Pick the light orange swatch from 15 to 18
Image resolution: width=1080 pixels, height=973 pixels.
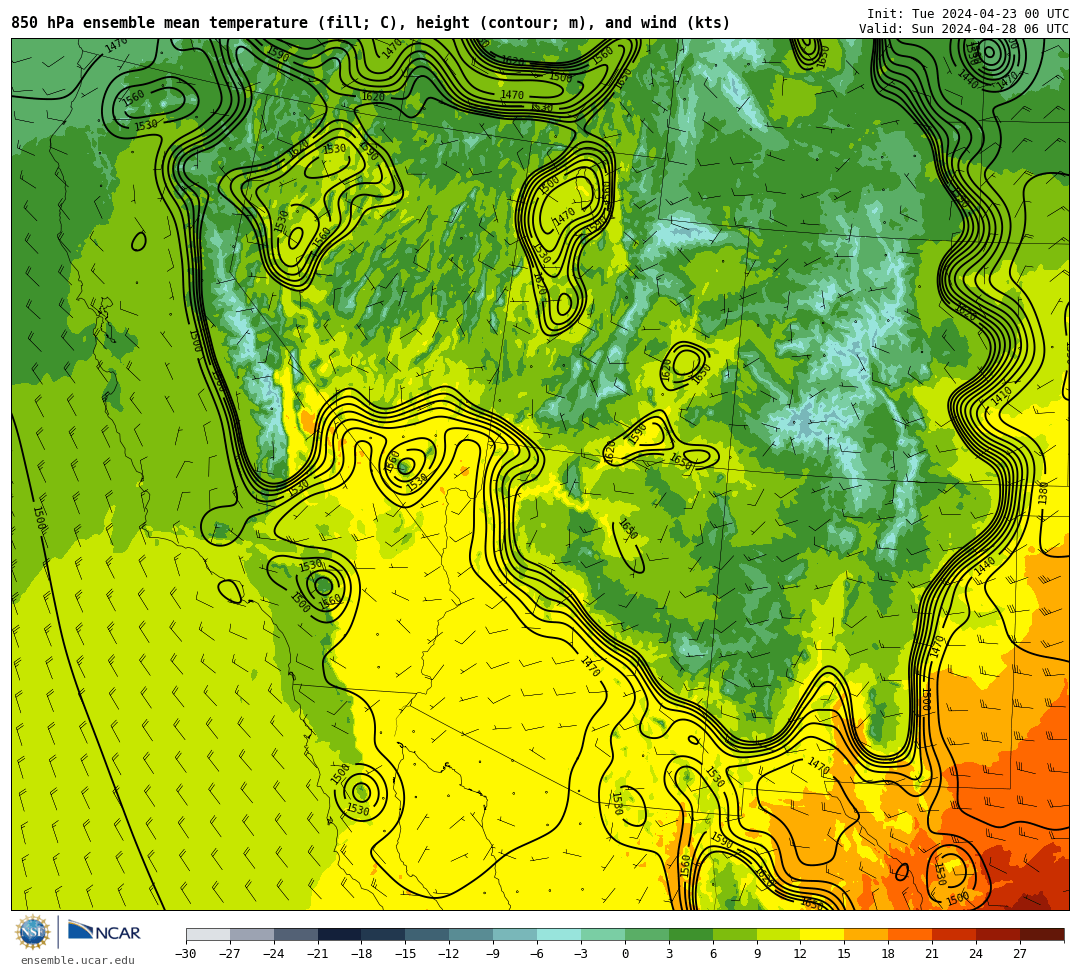[x=866, y=934]
